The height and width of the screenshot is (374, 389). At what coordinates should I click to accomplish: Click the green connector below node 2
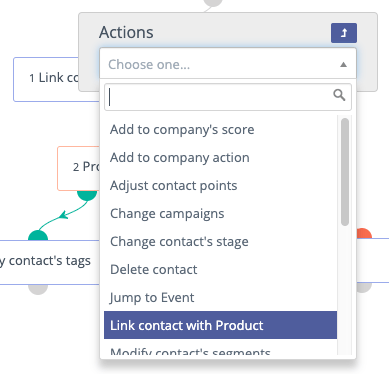tap(87, 195)
